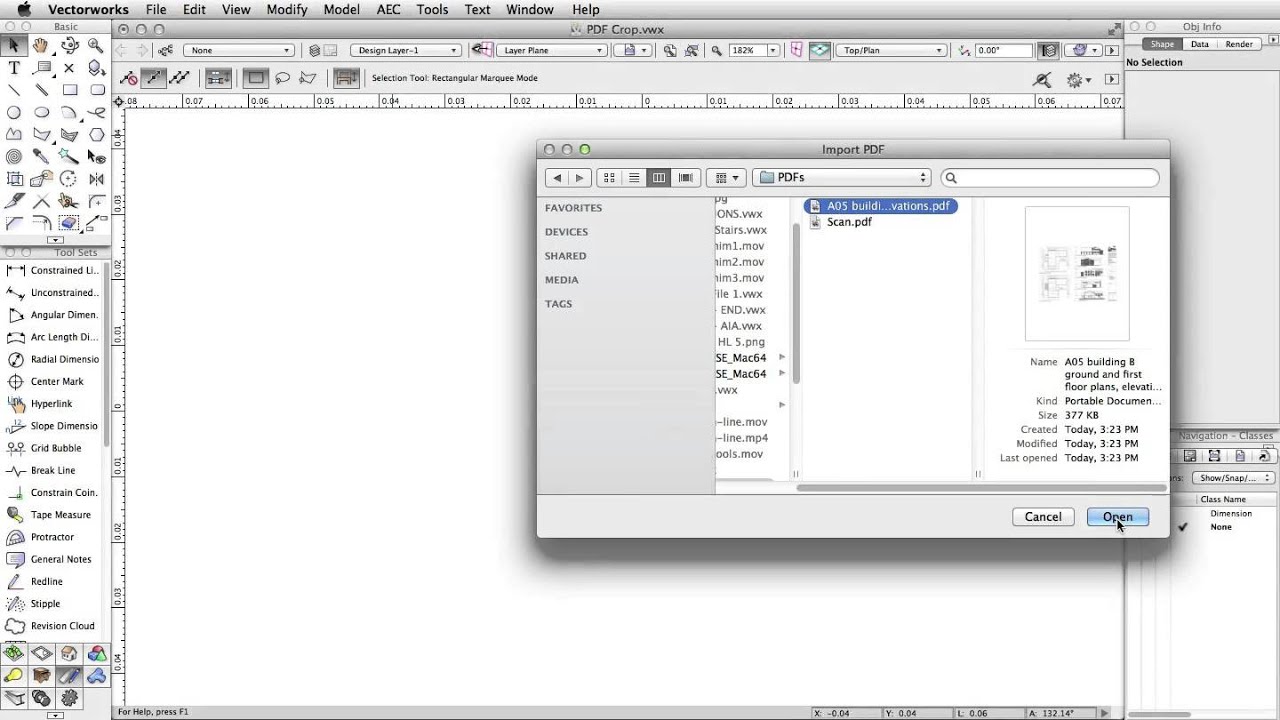The image size is (1280, 720).
Task: Switch Import PDF dialog to list view
Action: (x=634, y=177)
